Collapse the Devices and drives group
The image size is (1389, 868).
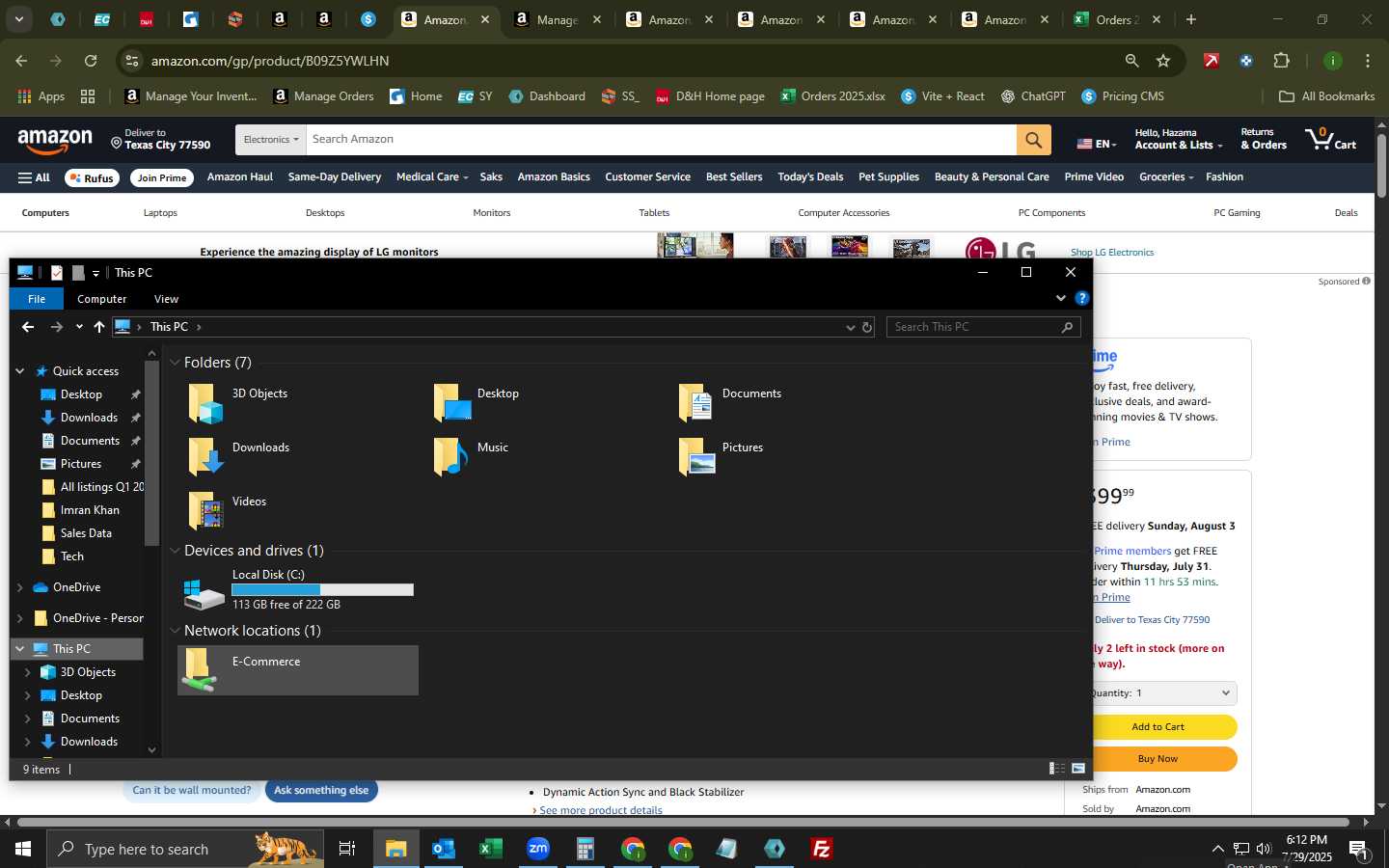[175, 551]
